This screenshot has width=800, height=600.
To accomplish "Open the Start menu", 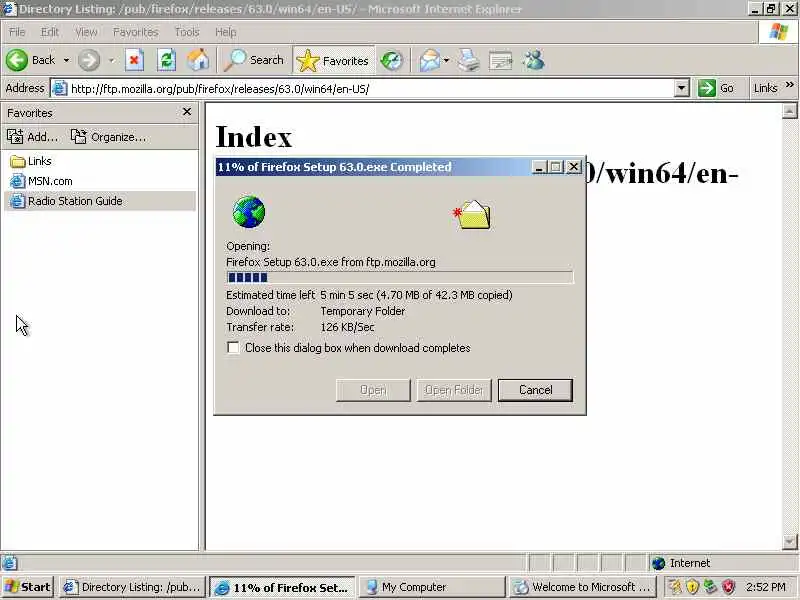I will (28, 587).
